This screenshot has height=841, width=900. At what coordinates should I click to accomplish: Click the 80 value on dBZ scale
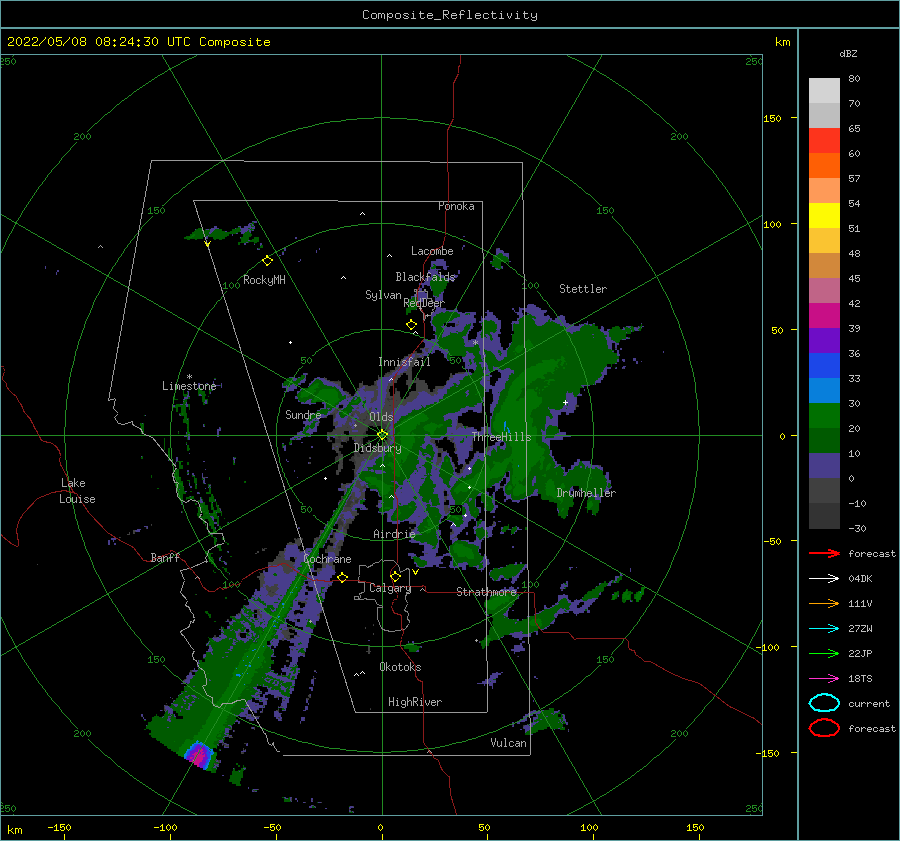pos(854,79)
